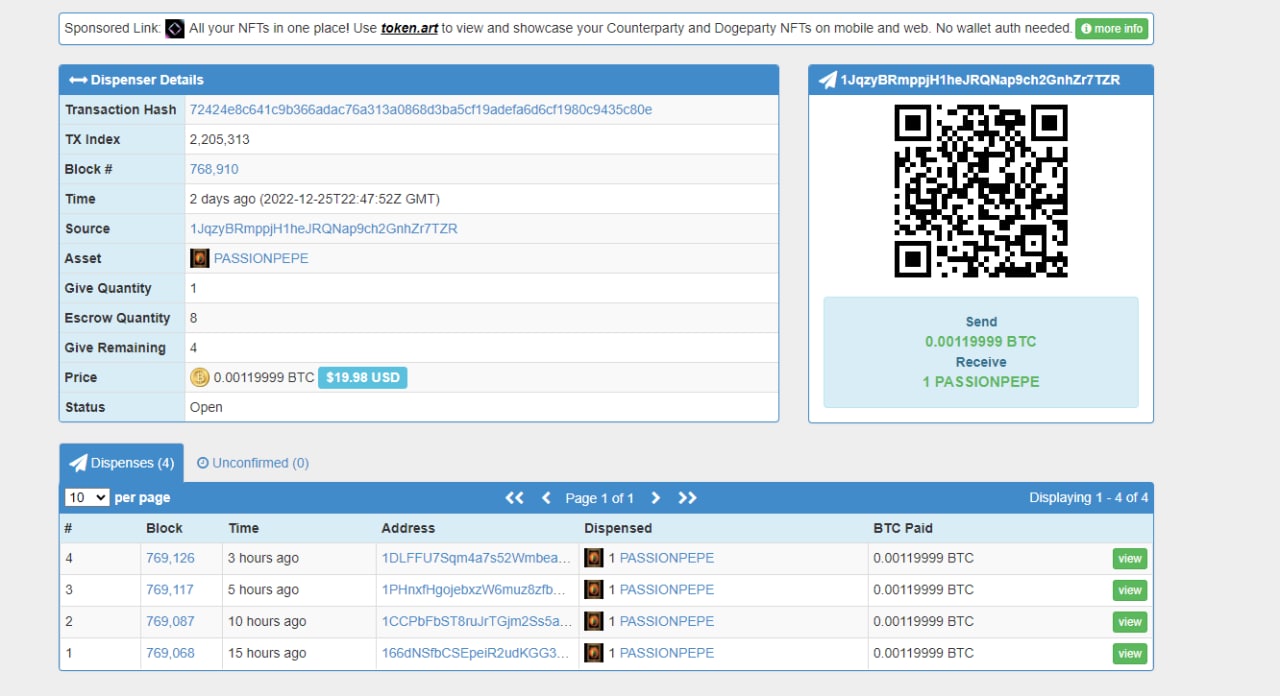This screenshot has width=1280, height=696.
Task: Go to the first page of dispenses
Action: [515, 498]
